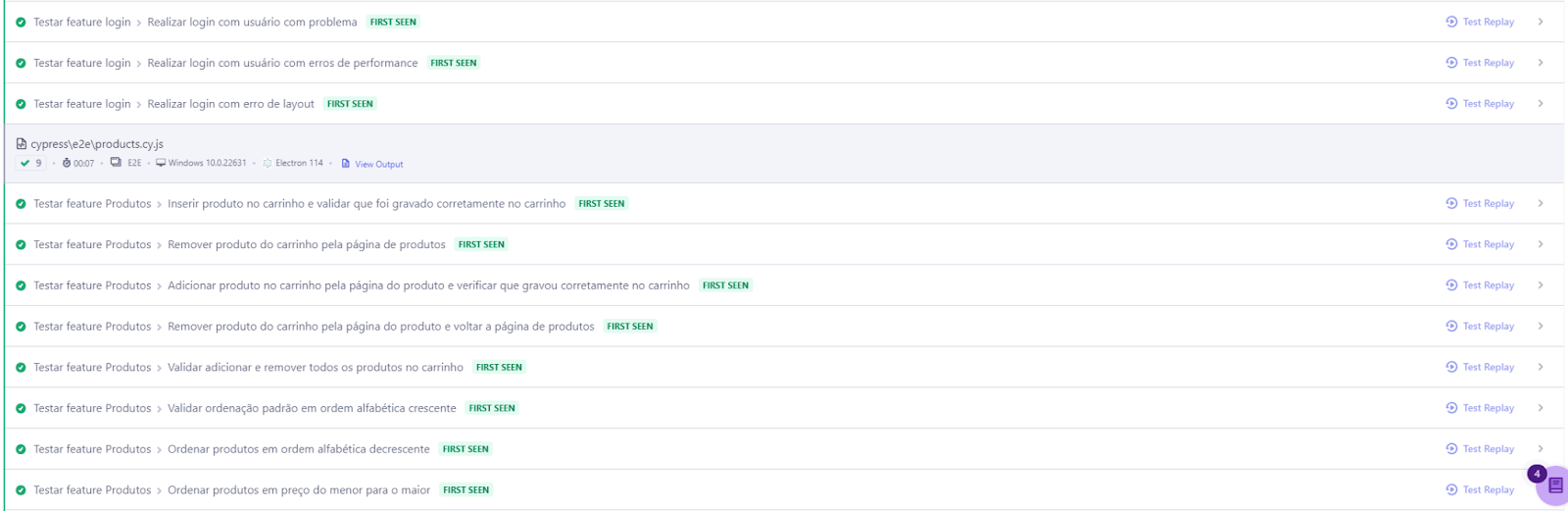Click the spec file icon beside cypress\e2e\products.cy.js
Viewport: 1568px width, 511px height.
tap(22, 143)
